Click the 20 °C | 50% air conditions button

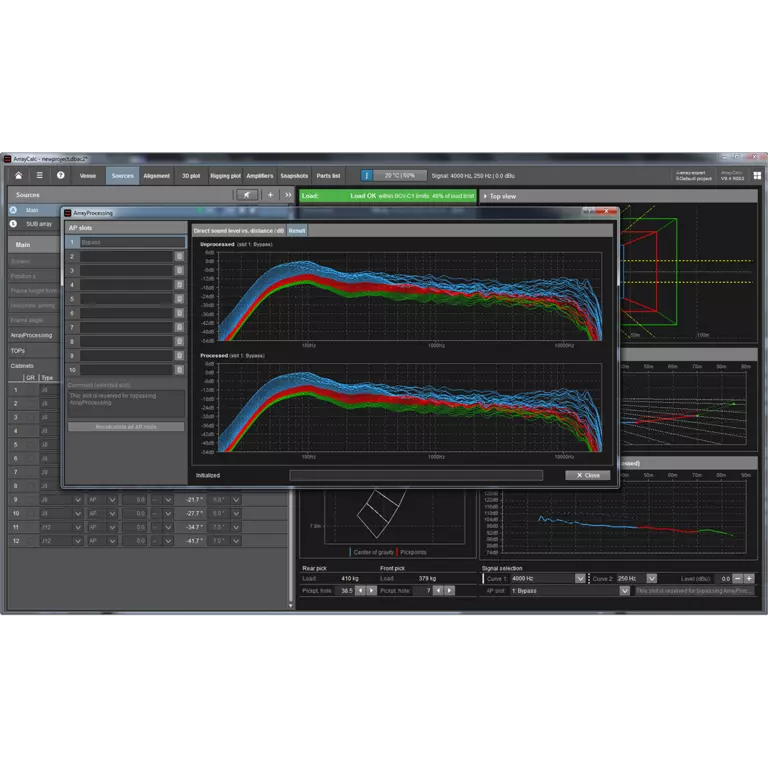pos(400,175)
